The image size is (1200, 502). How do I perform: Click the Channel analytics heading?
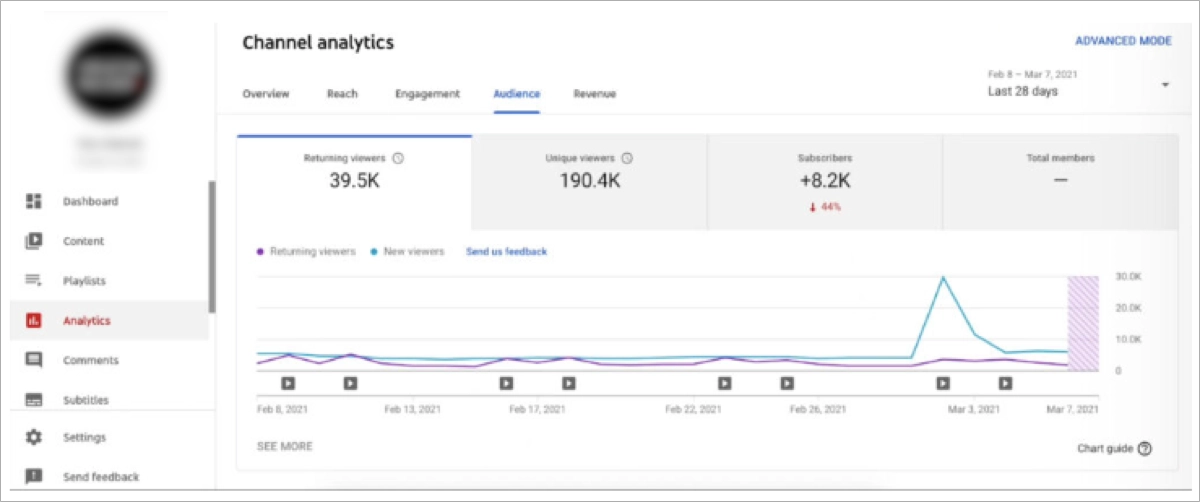pos(318,43)
